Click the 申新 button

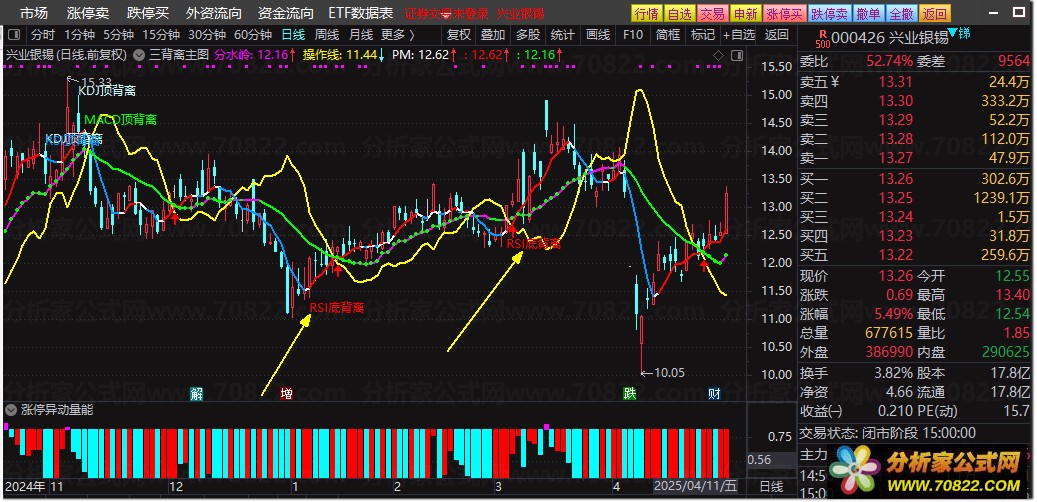point(745,13)
